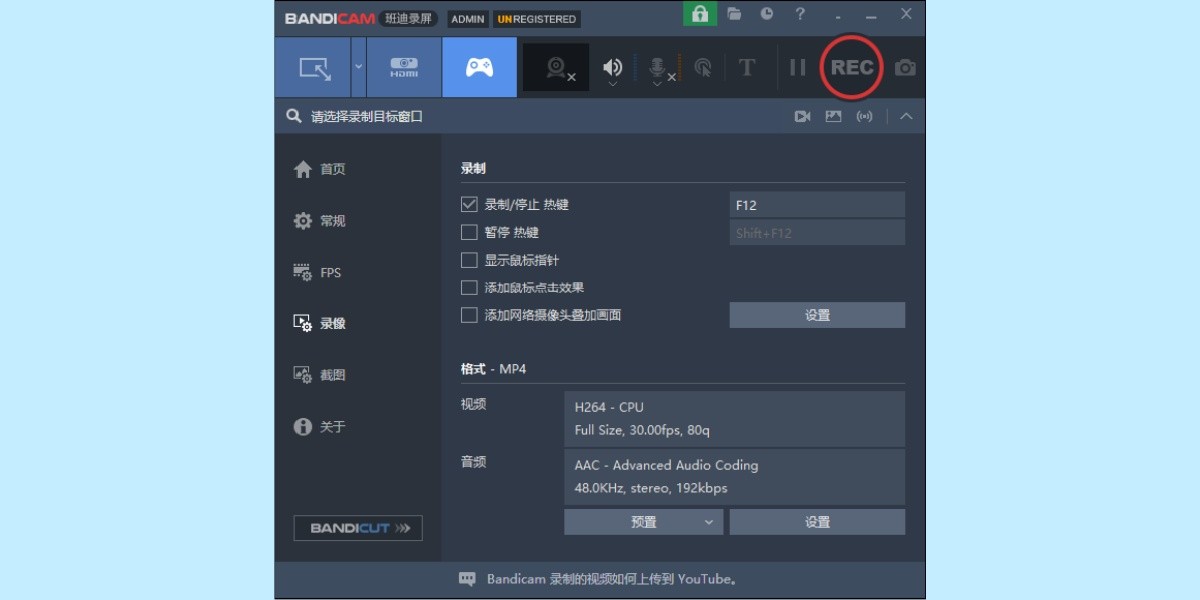Open the text overlay (T) icon
The height and width of the screenshot is (600, 1200).
pyautogui.click(x=747, y=66)
